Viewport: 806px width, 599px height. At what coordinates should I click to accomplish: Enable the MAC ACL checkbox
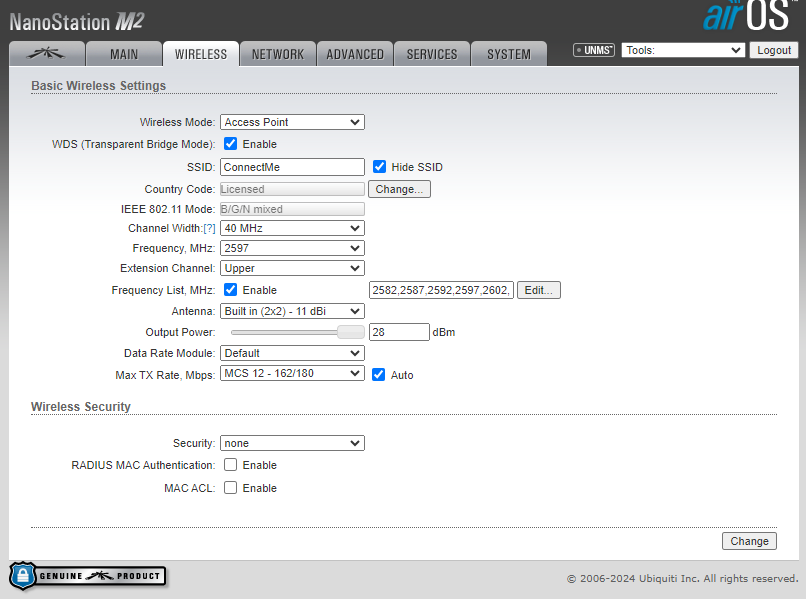coord(231,488)
